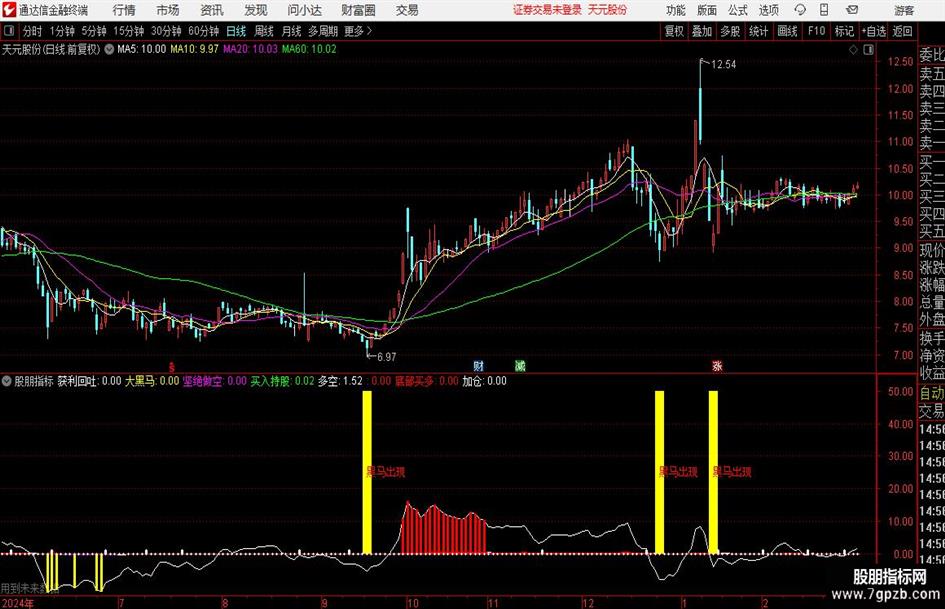Click the 复权 toolbar button

tap(674, 31)
